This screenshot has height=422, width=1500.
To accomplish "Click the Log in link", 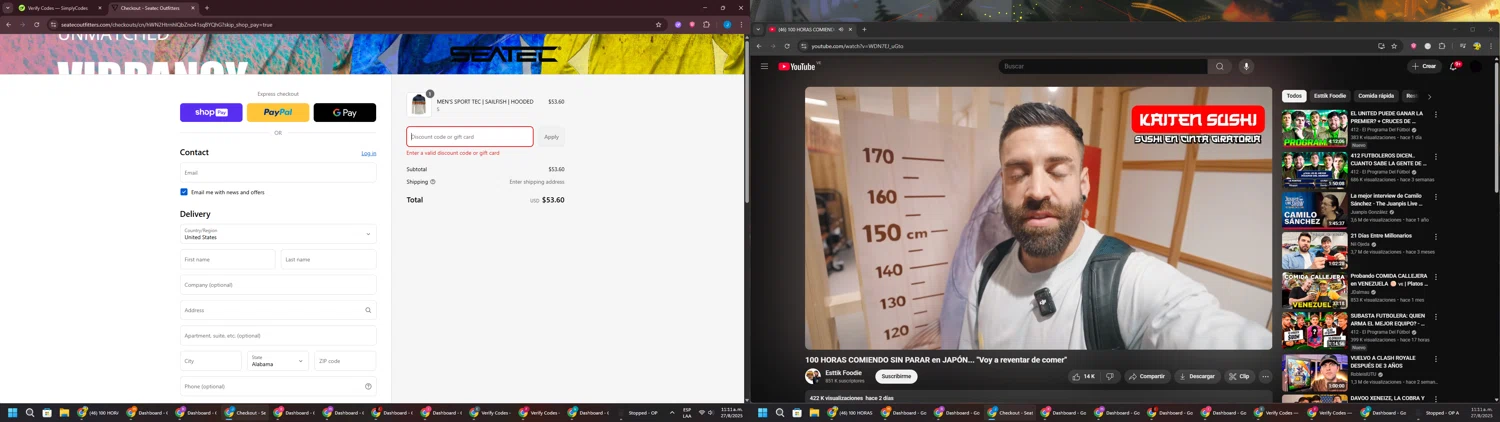I will pyautogui.click(x=368, y=153).
